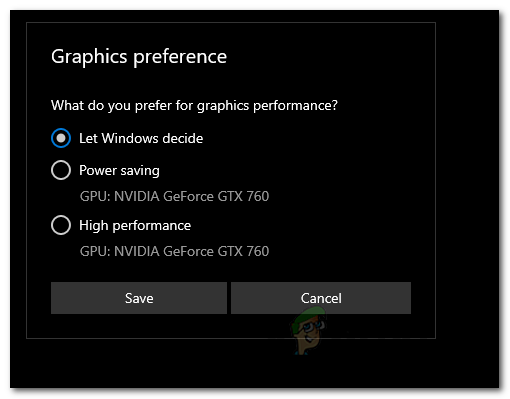The height and width of the screenshot is (399, 510).
Task: Click GPU name under High performance
Action: click(x=174, y=251)
